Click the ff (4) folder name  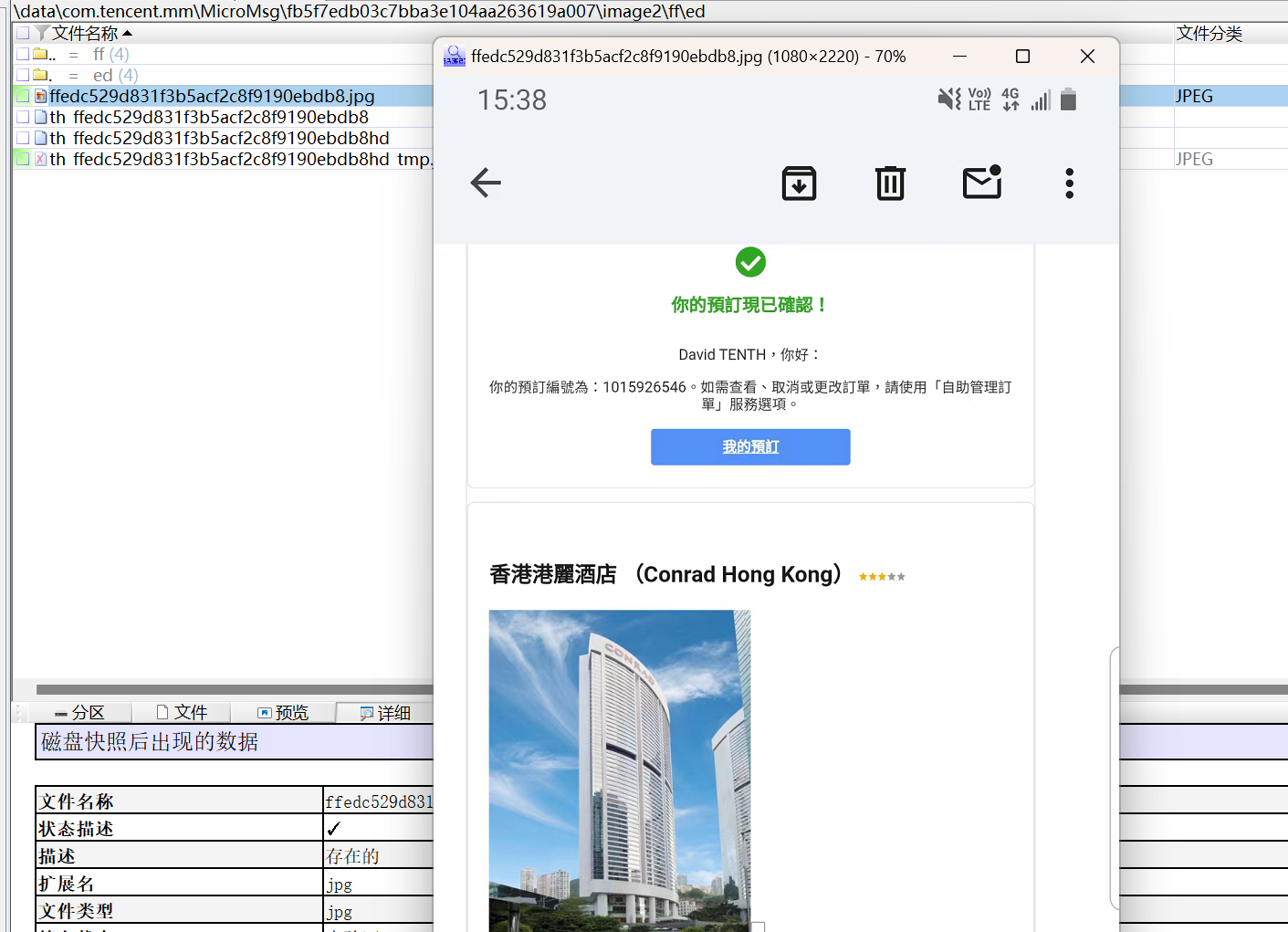110,54
